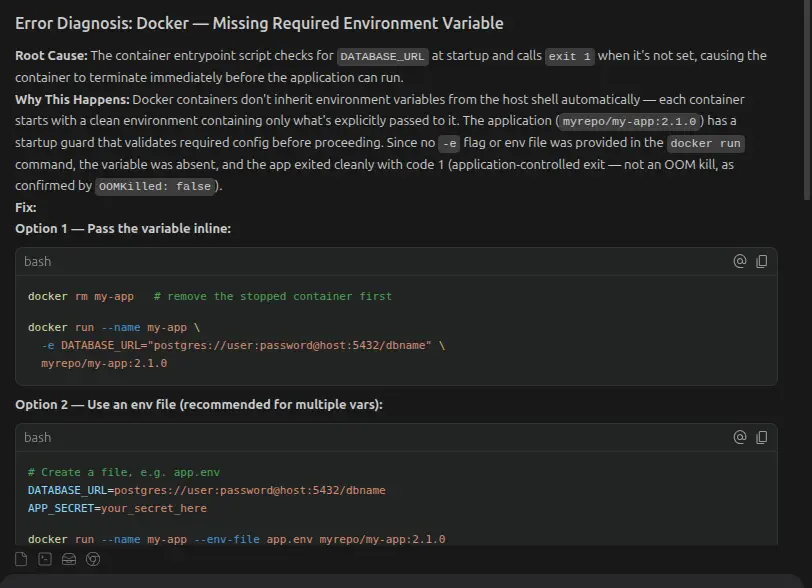This screenshot has height=588, width=812.
Task: Click the APP_SECRET line in the env file
Action: (117, 508)
